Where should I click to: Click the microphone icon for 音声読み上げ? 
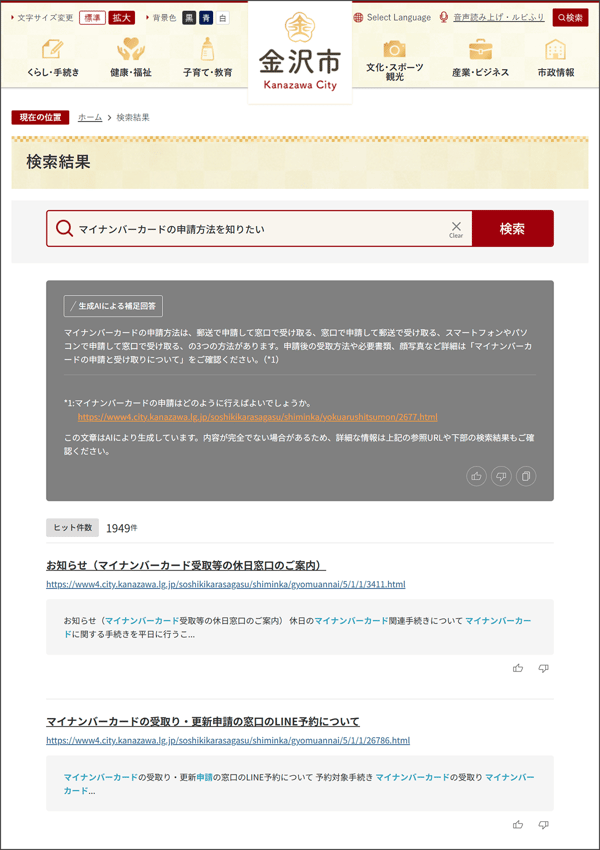(x=444, y=17)
